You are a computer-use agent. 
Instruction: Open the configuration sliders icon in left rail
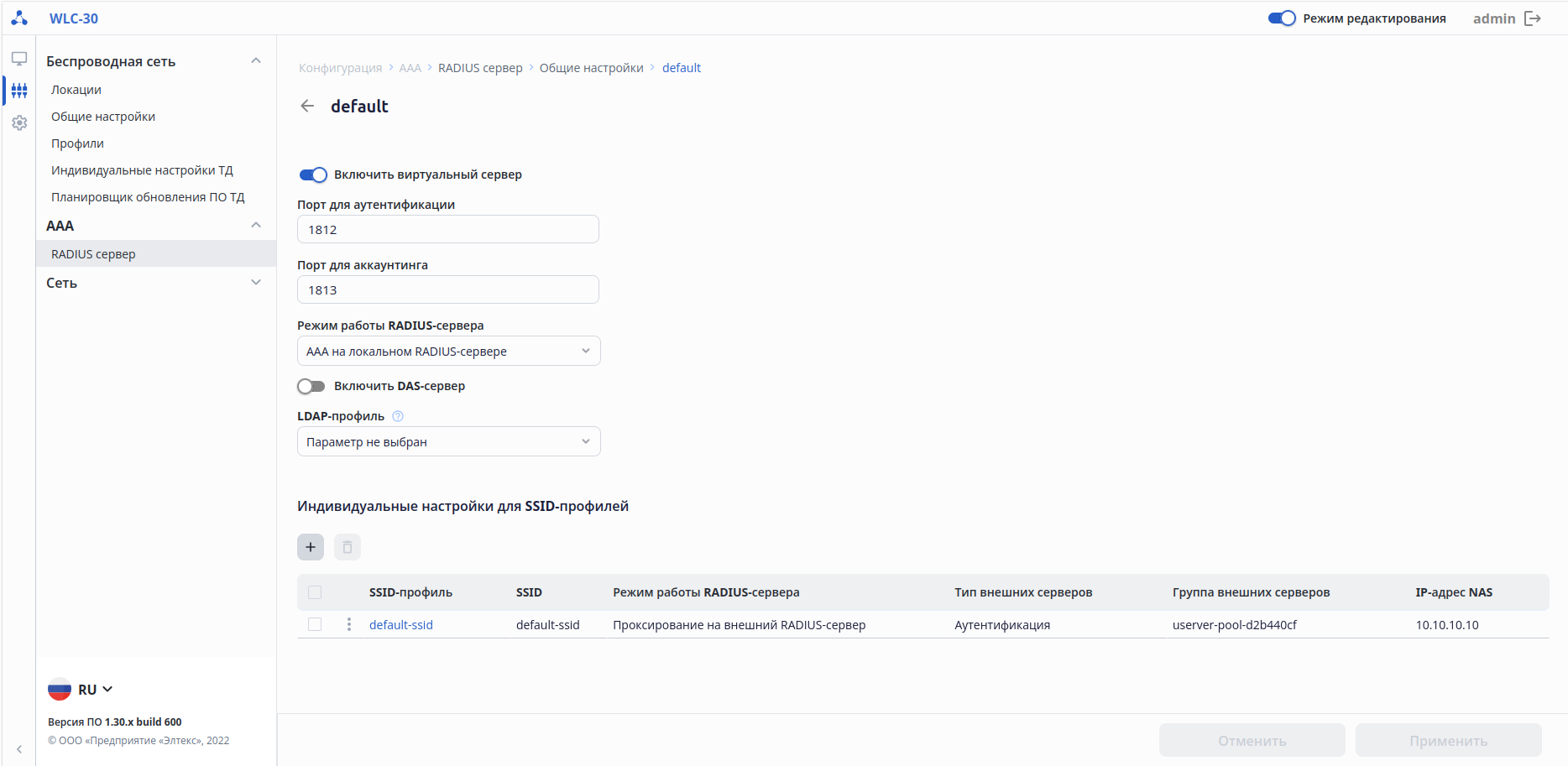19,91
